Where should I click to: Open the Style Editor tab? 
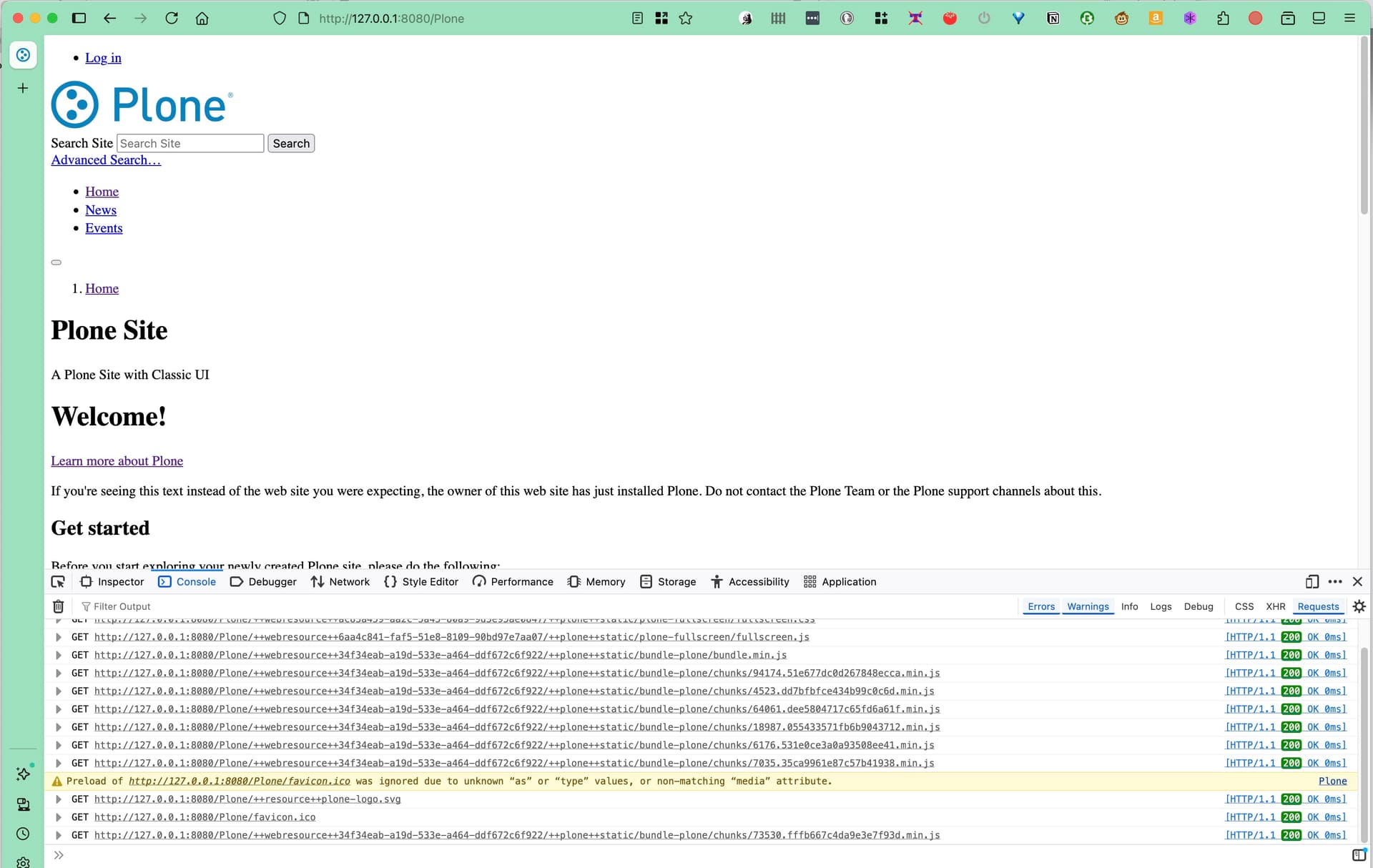pyautogui.click(x=421, y=581)
